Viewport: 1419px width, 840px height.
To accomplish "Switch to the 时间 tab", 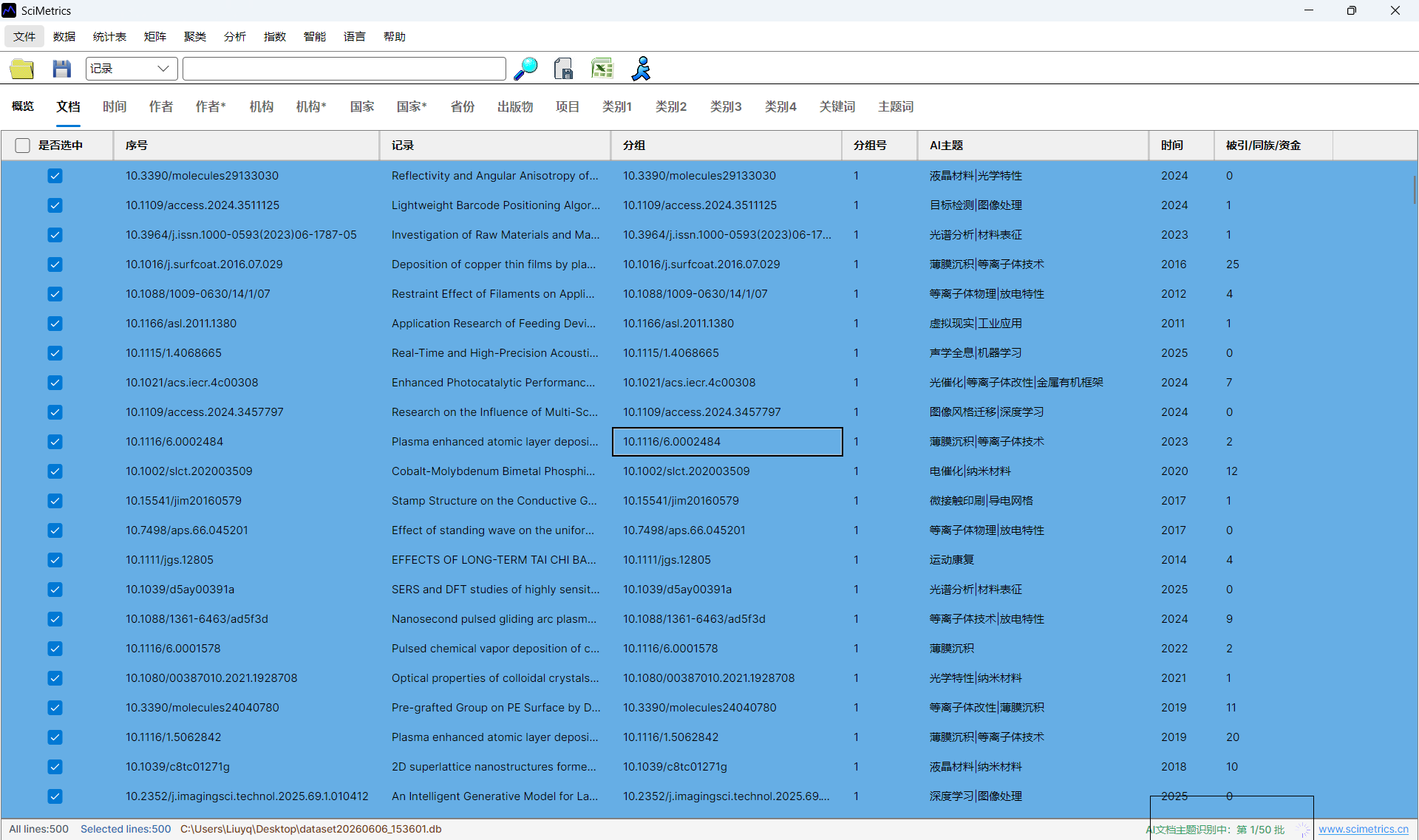I will pos(115,106).
